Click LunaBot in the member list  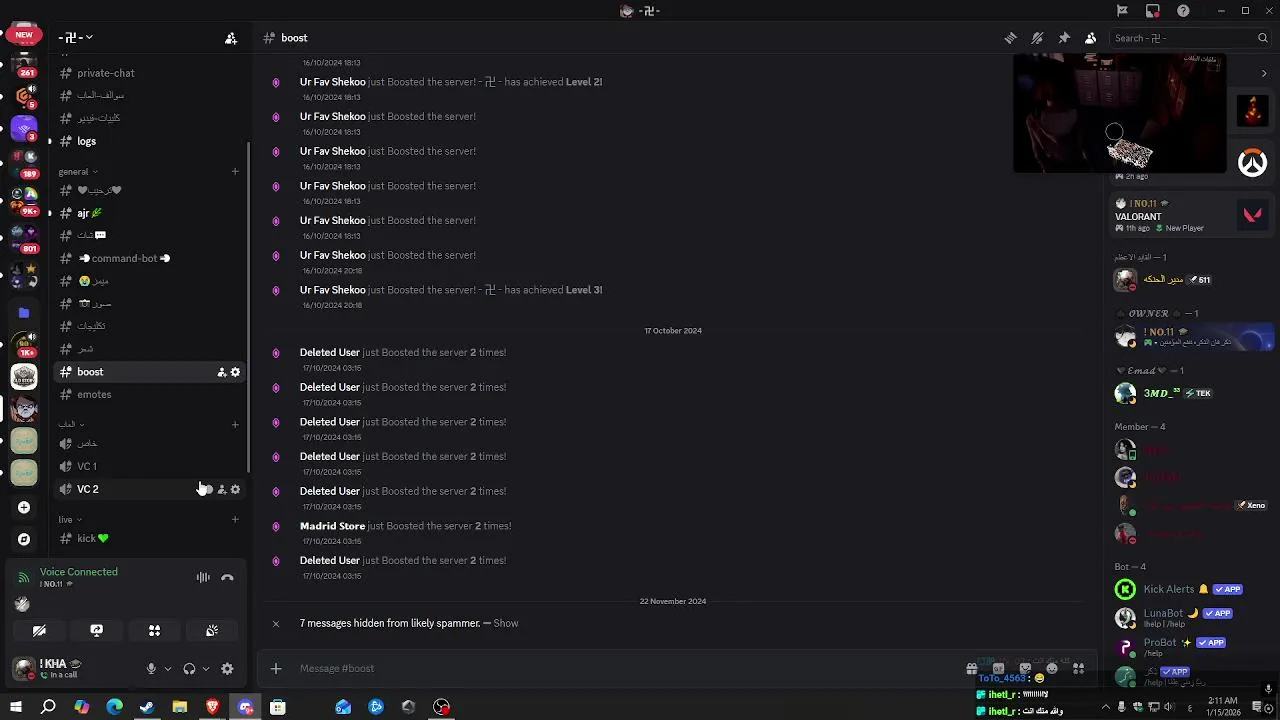coord(1192,618)
